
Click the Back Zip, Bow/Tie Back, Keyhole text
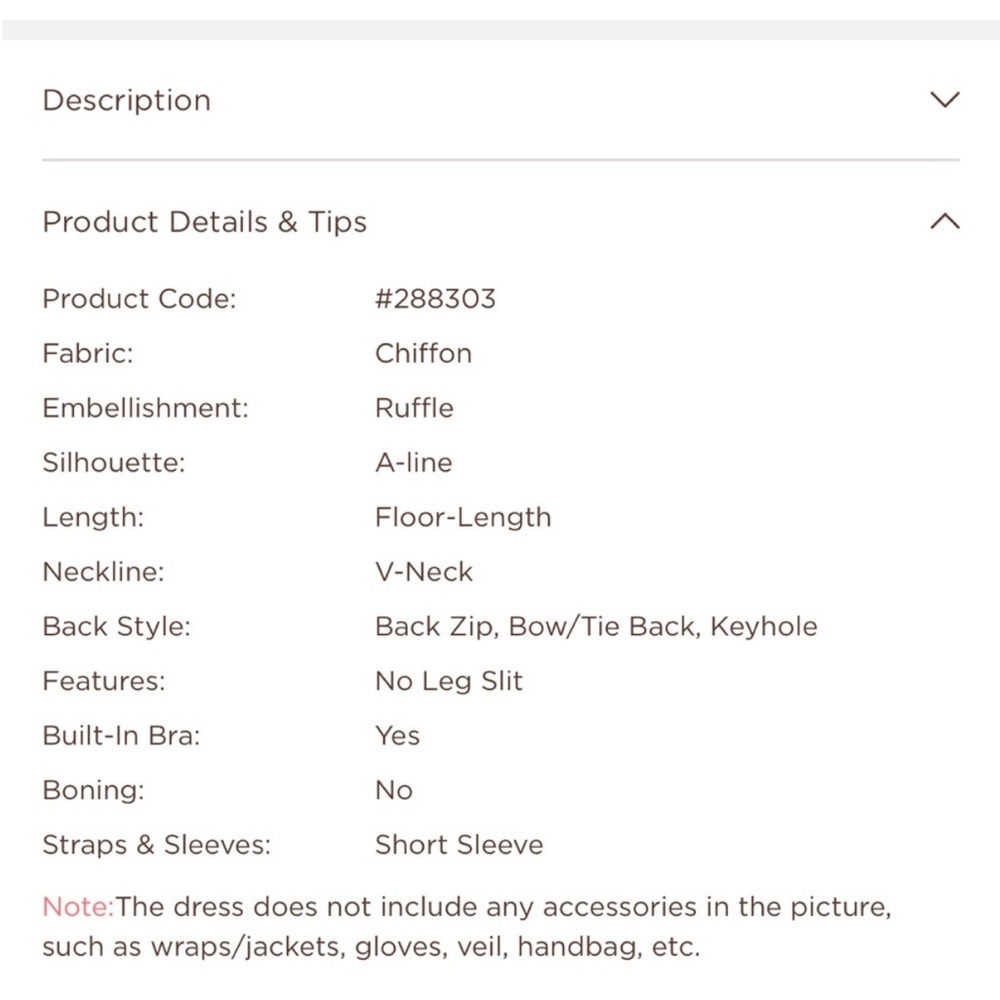596,627
